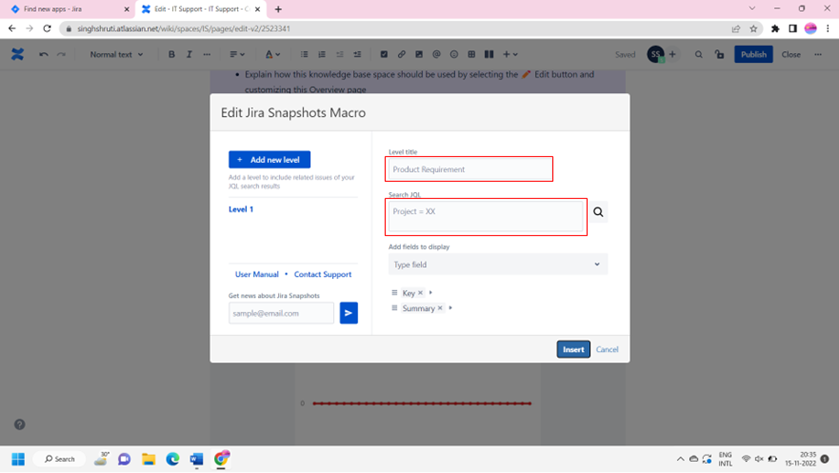The width and height of the screenshot is (839, 473).
Task: Open the editor more actions menu
Action: click(x=818, y=54)
